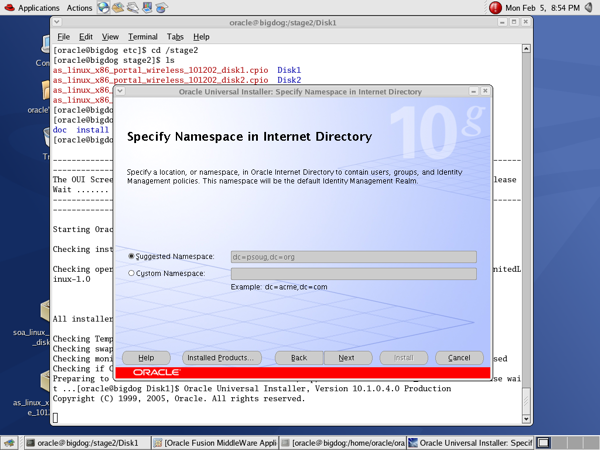Screen dimensions: 600x450
Task: Click the volume speaker icon
Action: tap(589, 7)
